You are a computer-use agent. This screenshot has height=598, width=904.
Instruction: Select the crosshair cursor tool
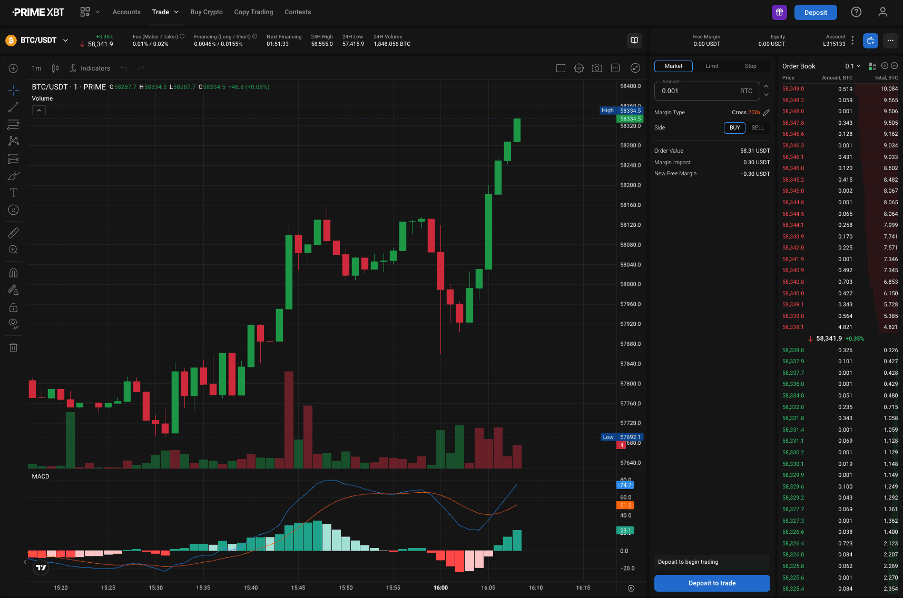click(x=12, y=91)
